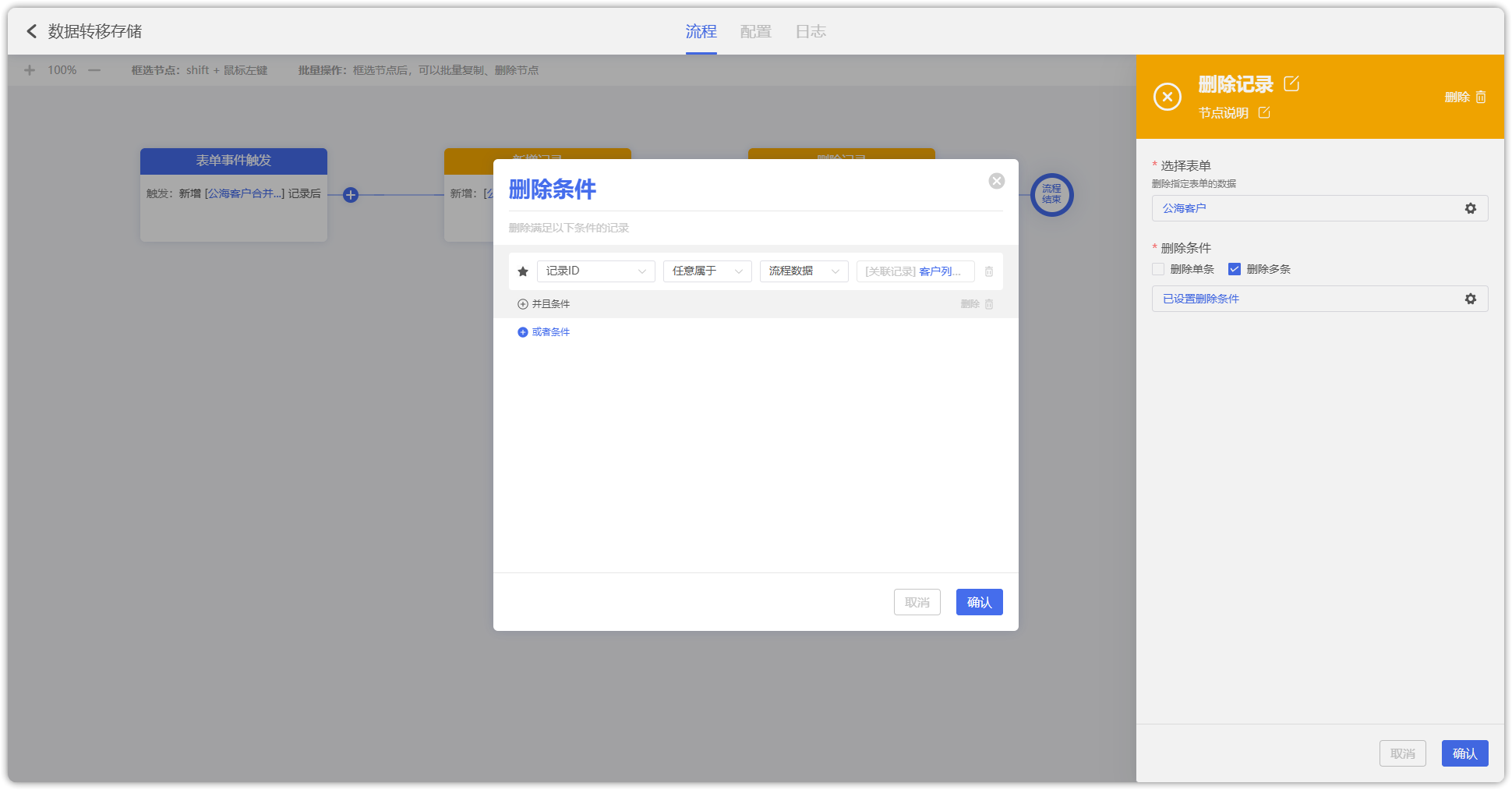
Task: Click the star icon beside 记录ID
Action: point(523,271)
